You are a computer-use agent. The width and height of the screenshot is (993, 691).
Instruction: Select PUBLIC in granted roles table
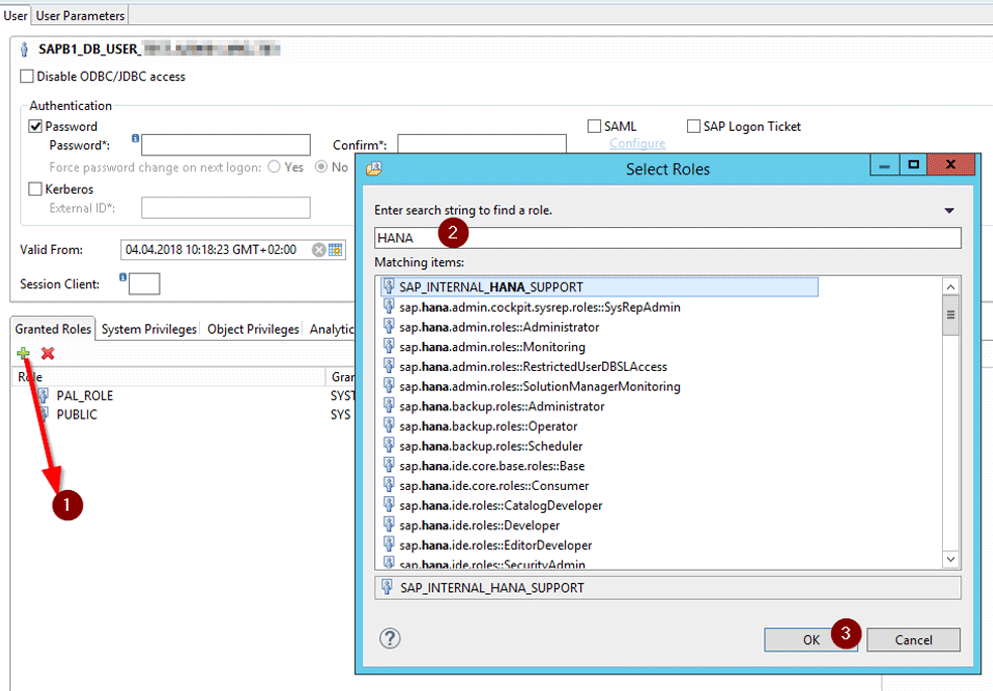[77, 415]
